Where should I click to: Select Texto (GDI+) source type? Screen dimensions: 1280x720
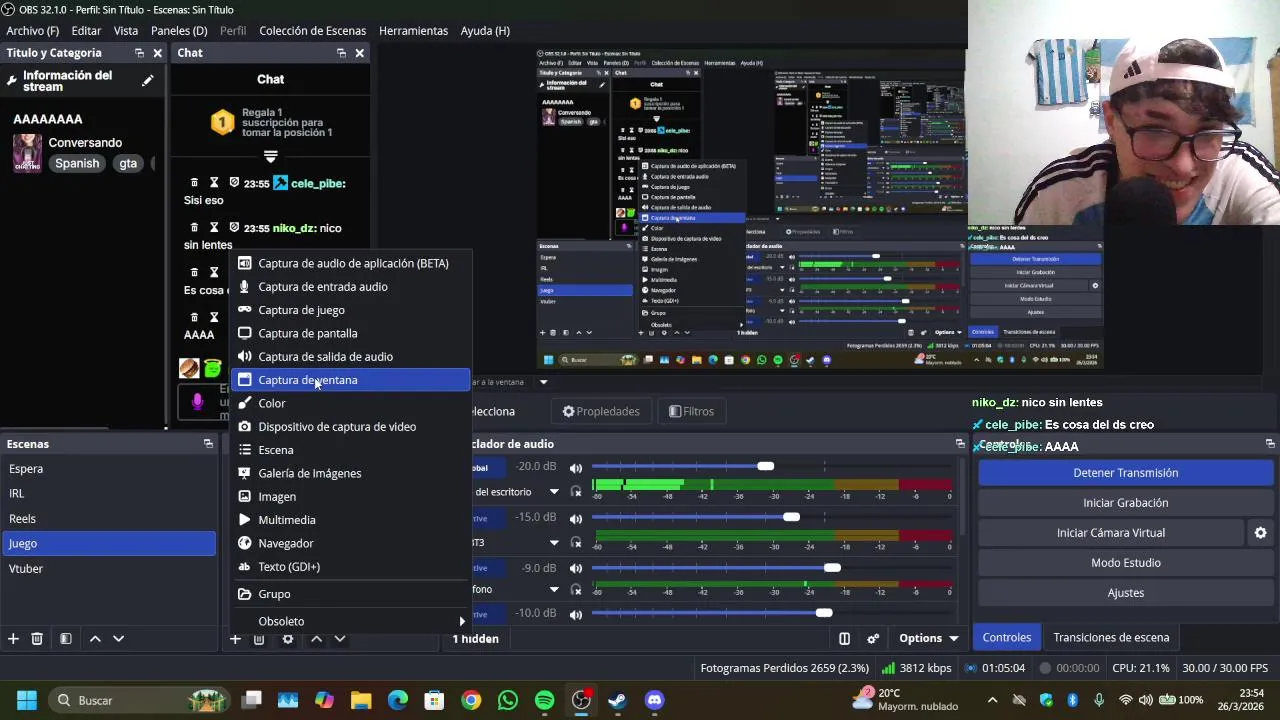351,567
